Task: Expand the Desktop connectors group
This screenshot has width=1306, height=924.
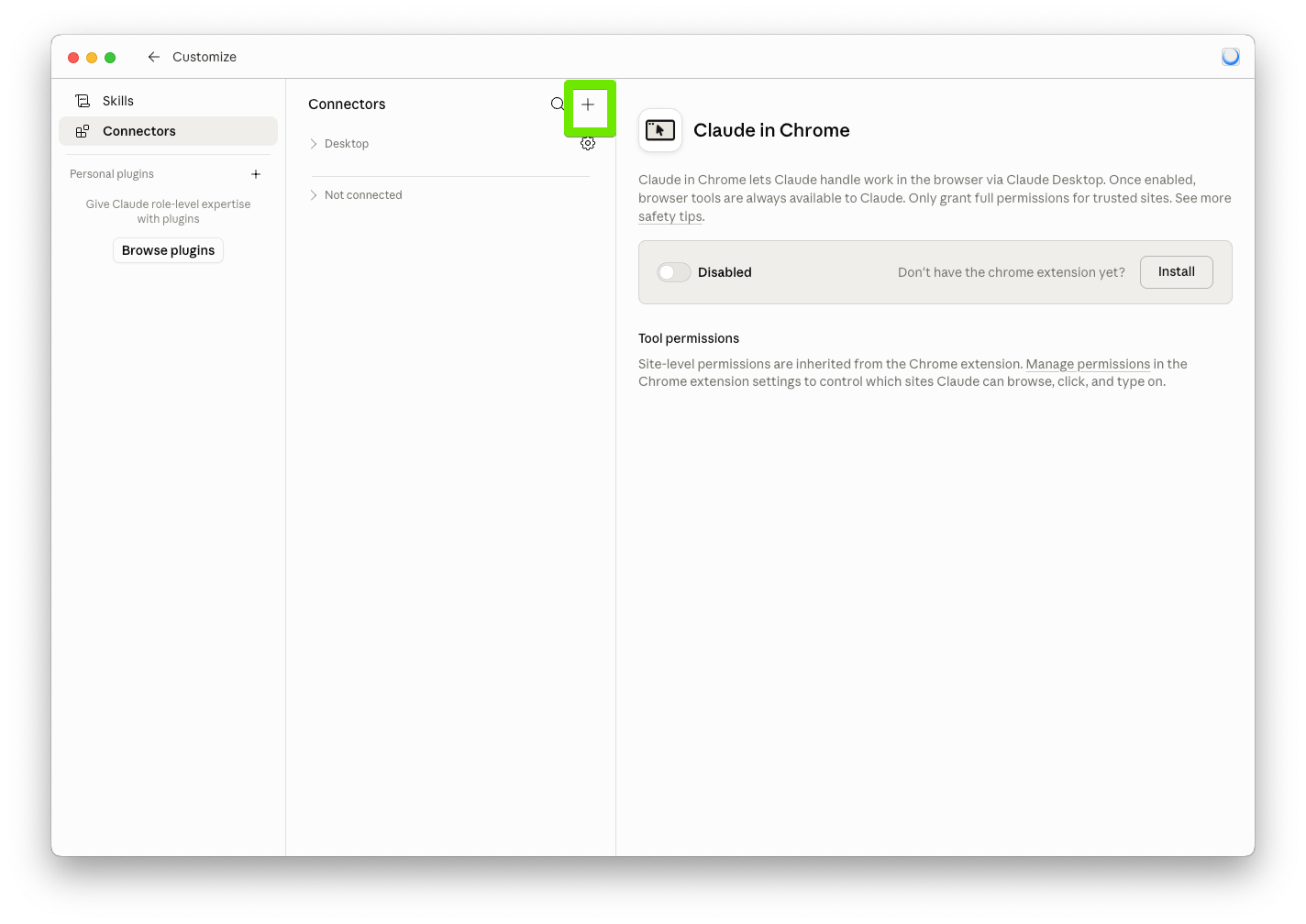Action: coord(339,144)
